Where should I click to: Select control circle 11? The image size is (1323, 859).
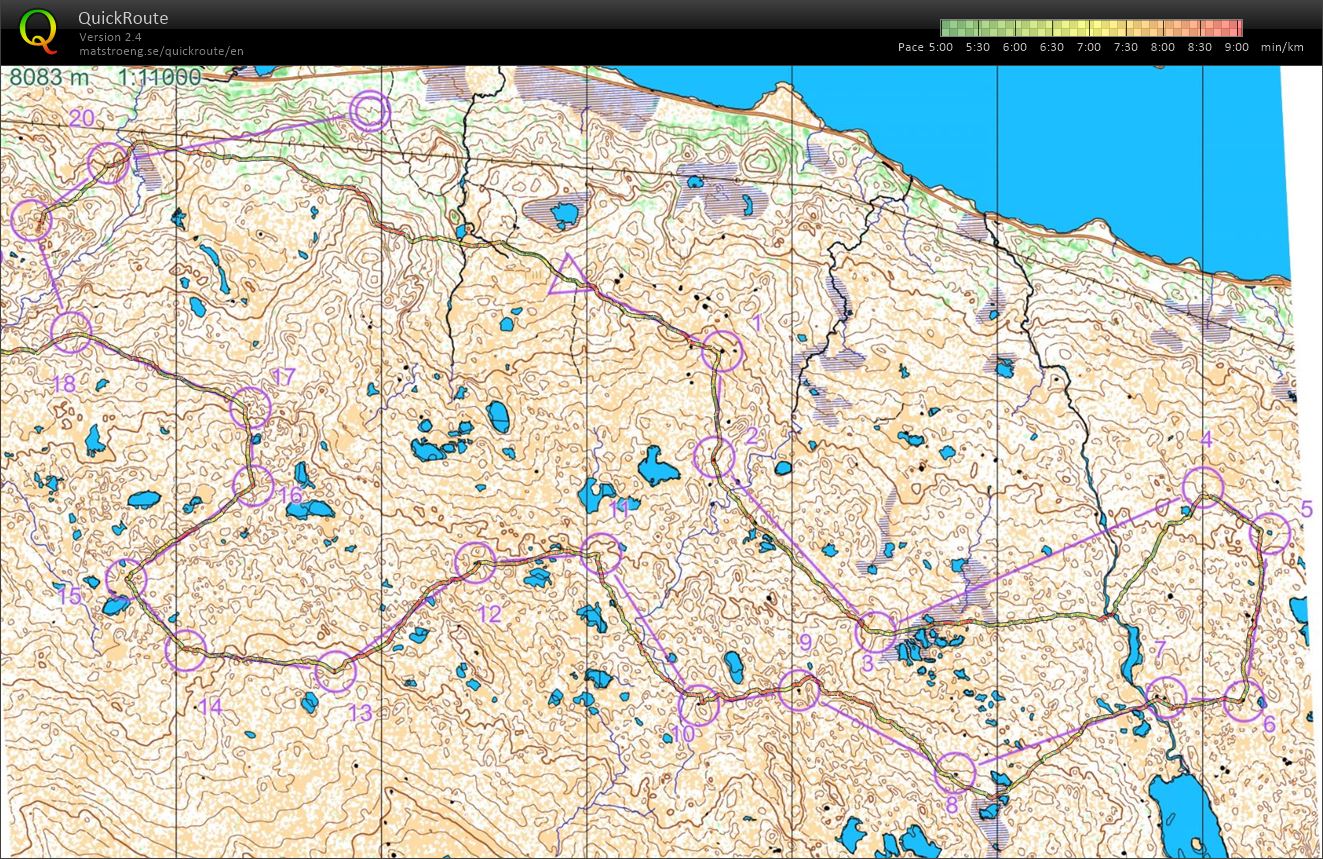601,554
